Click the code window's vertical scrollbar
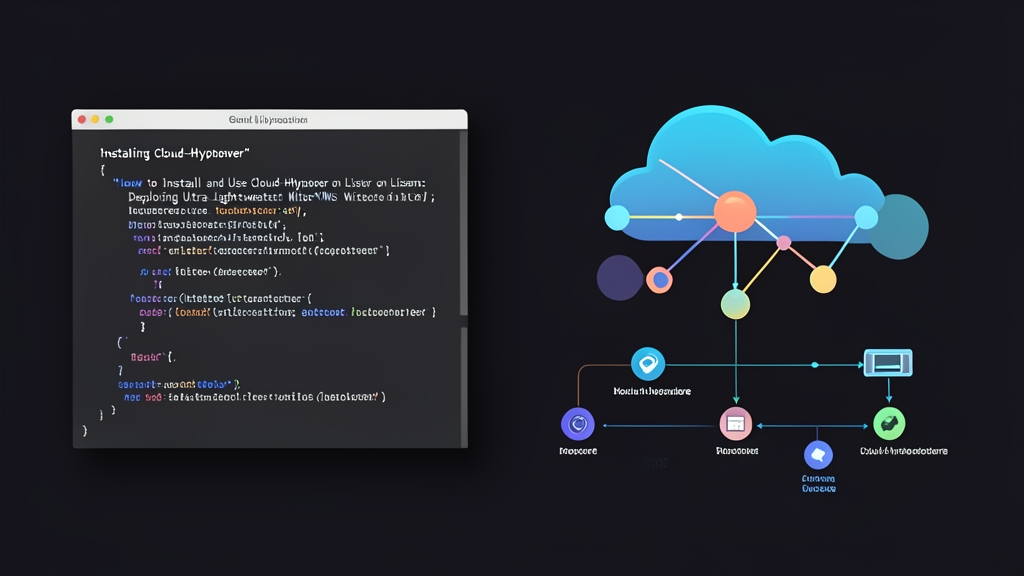This screenshot has width=1024, height=576. tap(464, 288)
